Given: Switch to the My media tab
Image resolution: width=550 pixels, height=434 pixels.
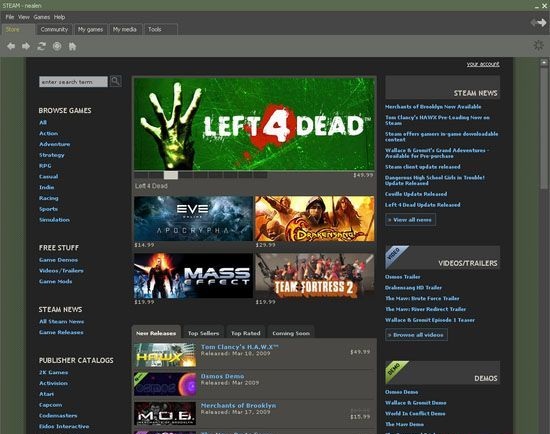Looking at the screenshot, I should (125, 29).
